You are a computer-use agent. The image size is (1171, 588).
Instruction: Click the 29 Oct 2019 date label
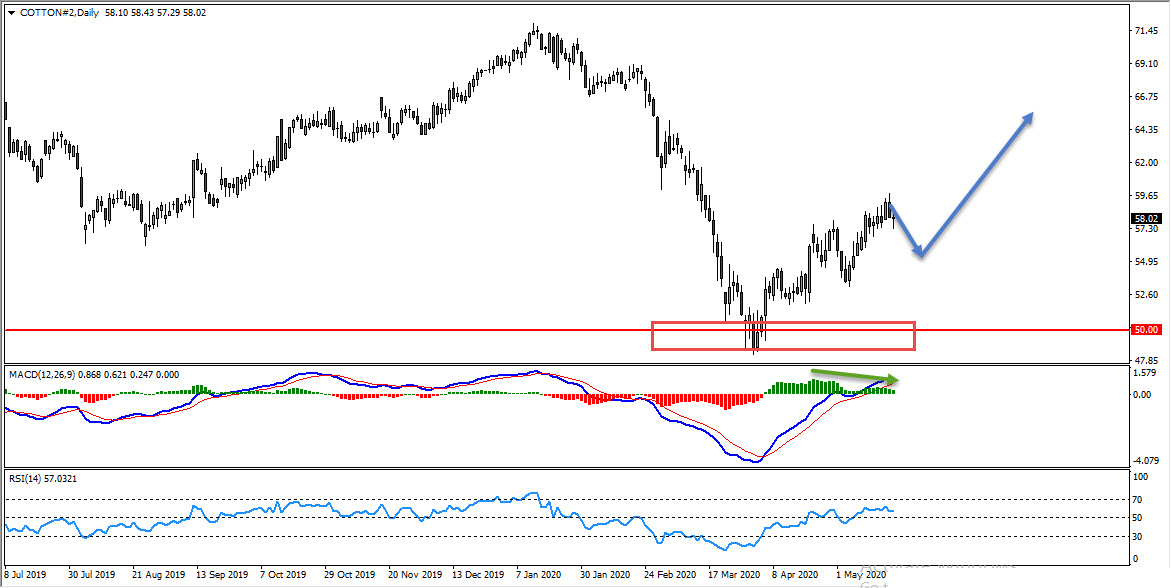pyautogui.click(x=349, y=576)
